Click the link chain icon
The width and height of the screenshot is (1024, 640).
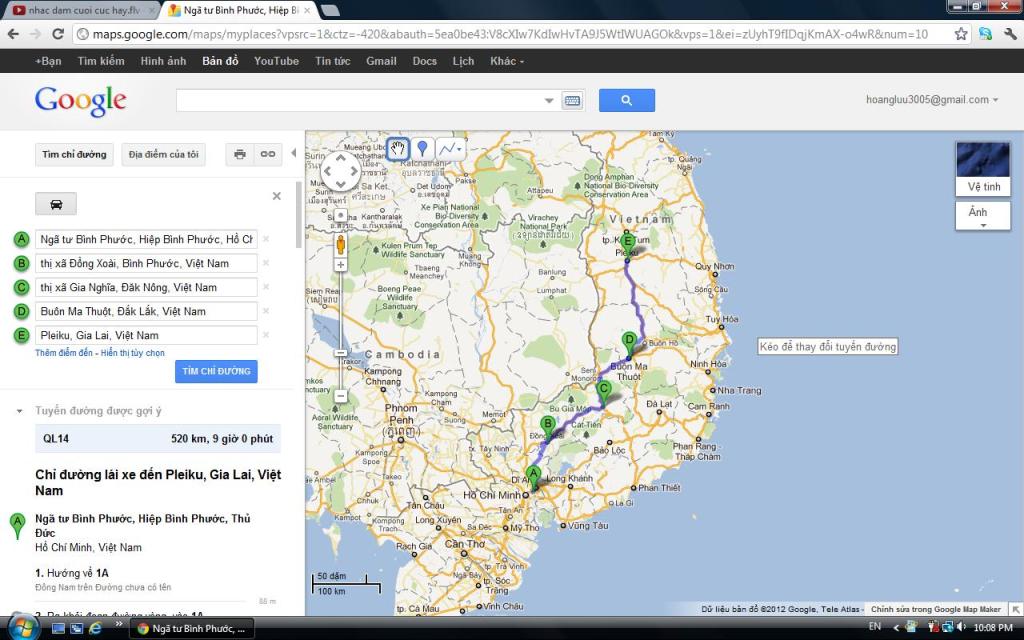click(268, 154)
